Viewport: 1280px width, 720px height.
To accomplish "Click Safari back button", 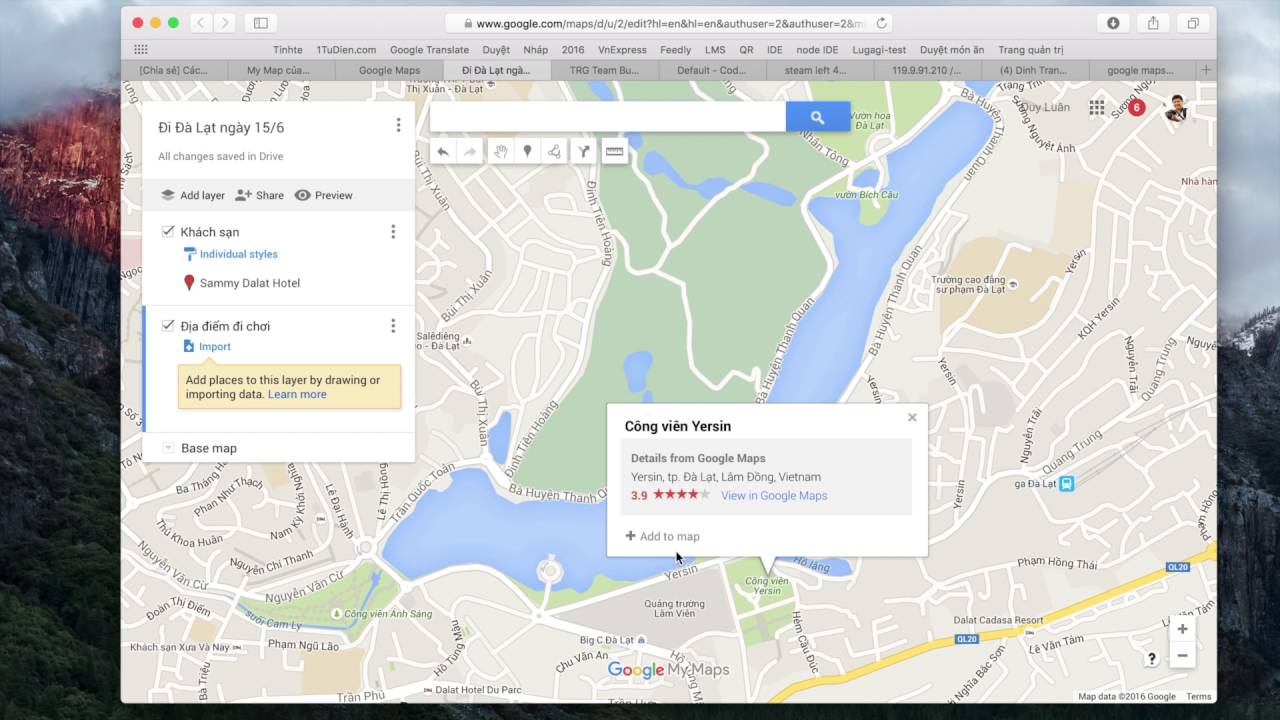I will click(x=201, y=23).
